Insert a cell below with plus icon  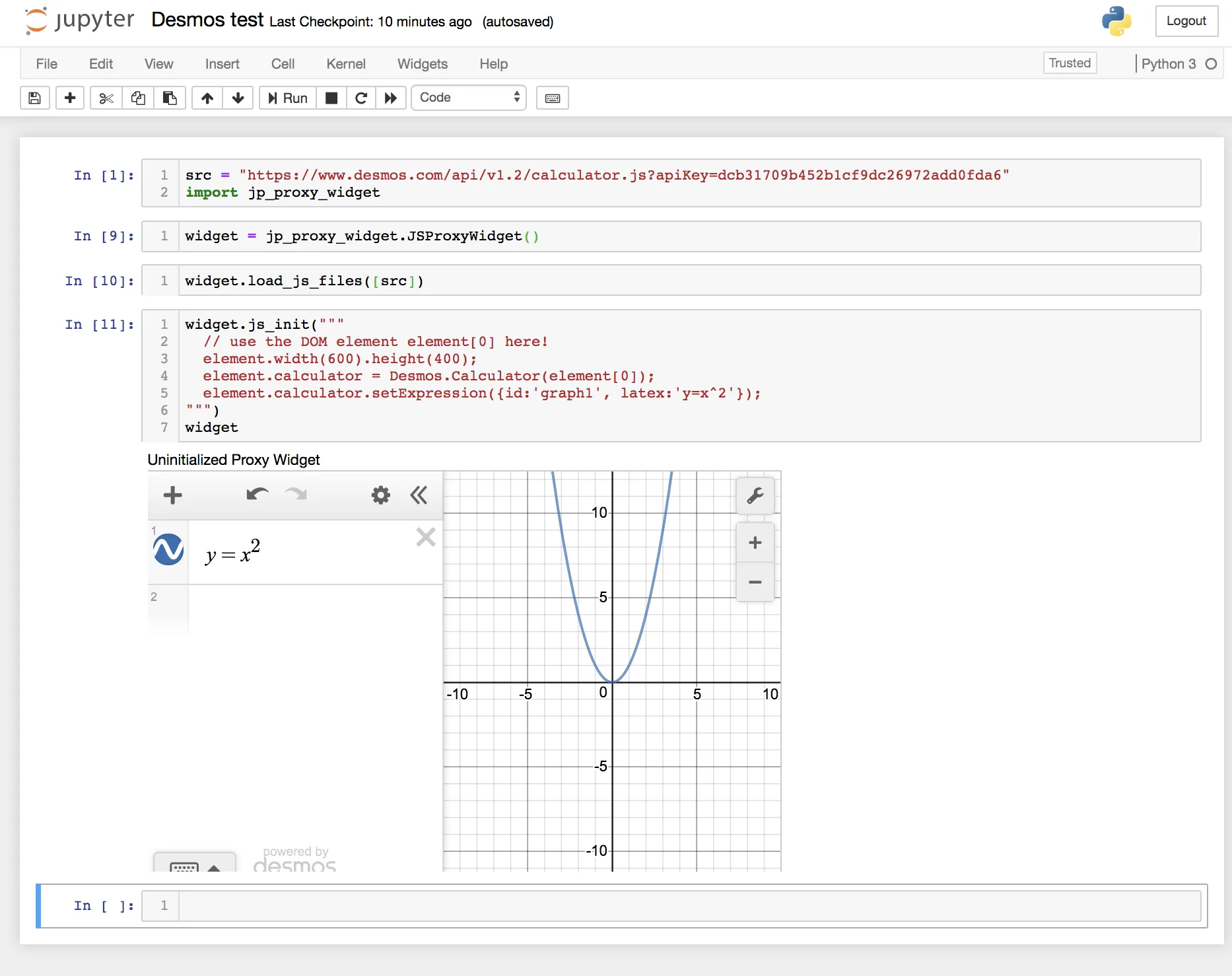click(x=70, y=98)
